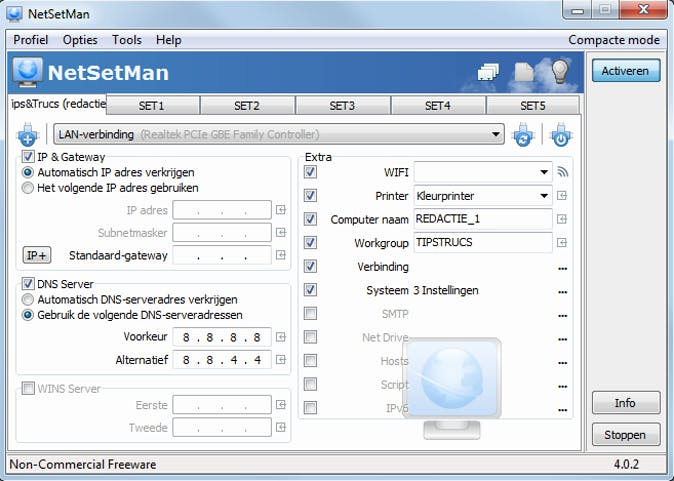Enable WINS Server checkbox

28,389
